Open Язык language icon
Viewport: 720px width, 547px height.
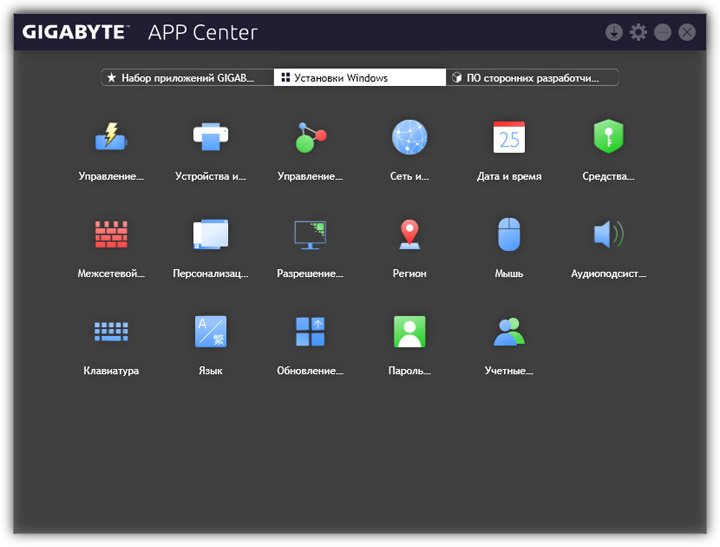(x=210, y=331)
